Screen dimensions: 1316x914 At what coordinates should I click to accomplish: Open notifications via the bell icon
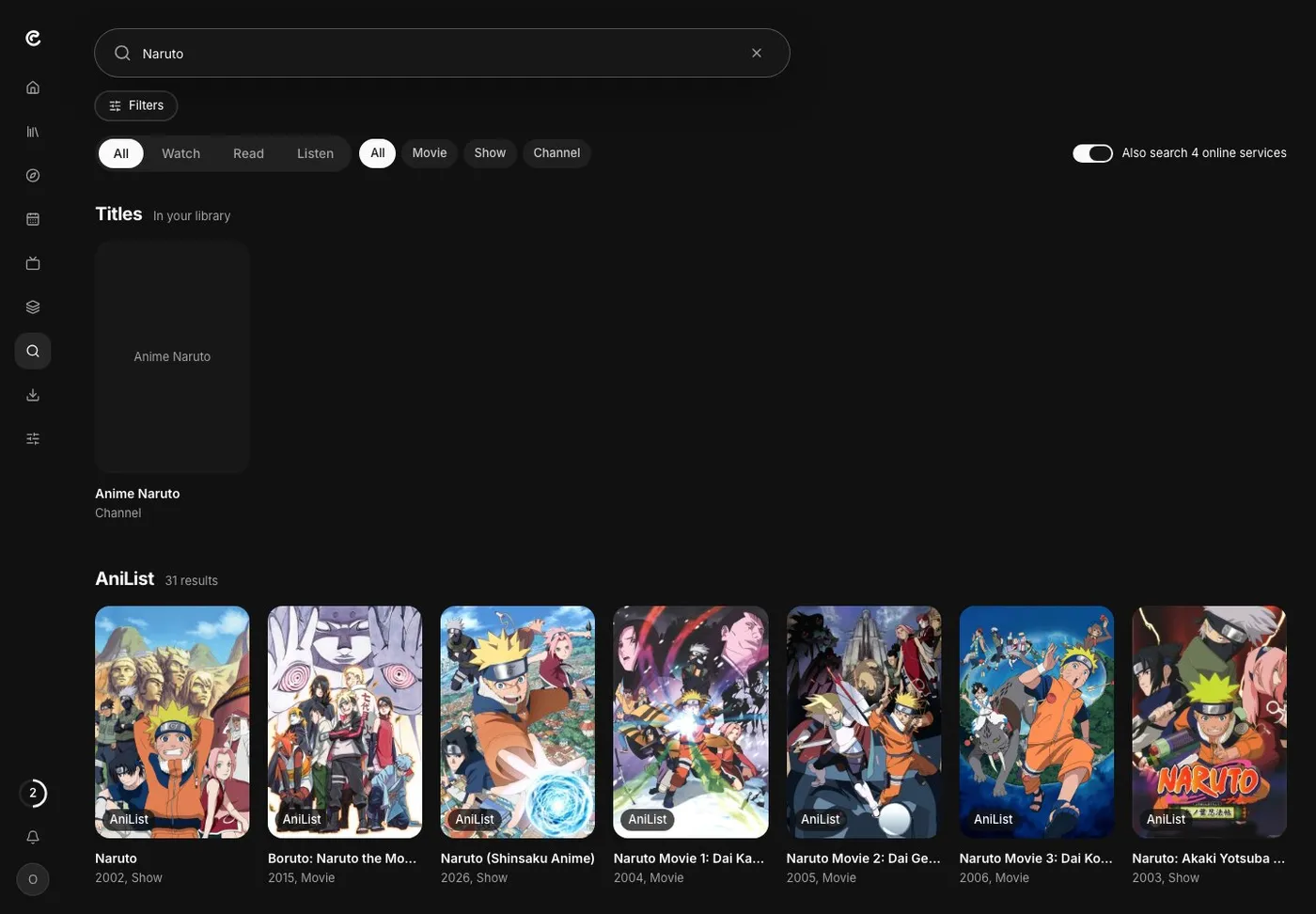[x=33, y=837]
